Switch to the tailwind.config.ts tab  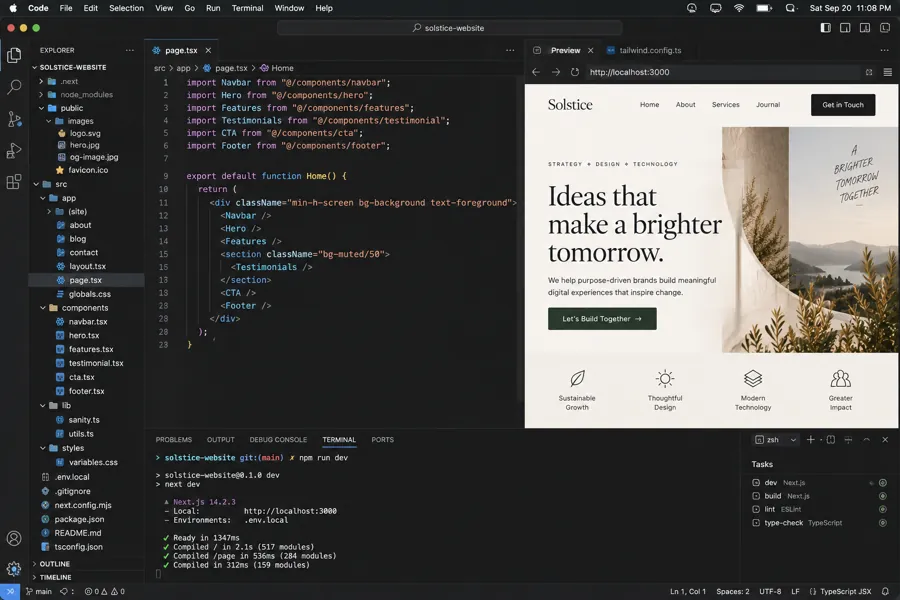[643, 51]
